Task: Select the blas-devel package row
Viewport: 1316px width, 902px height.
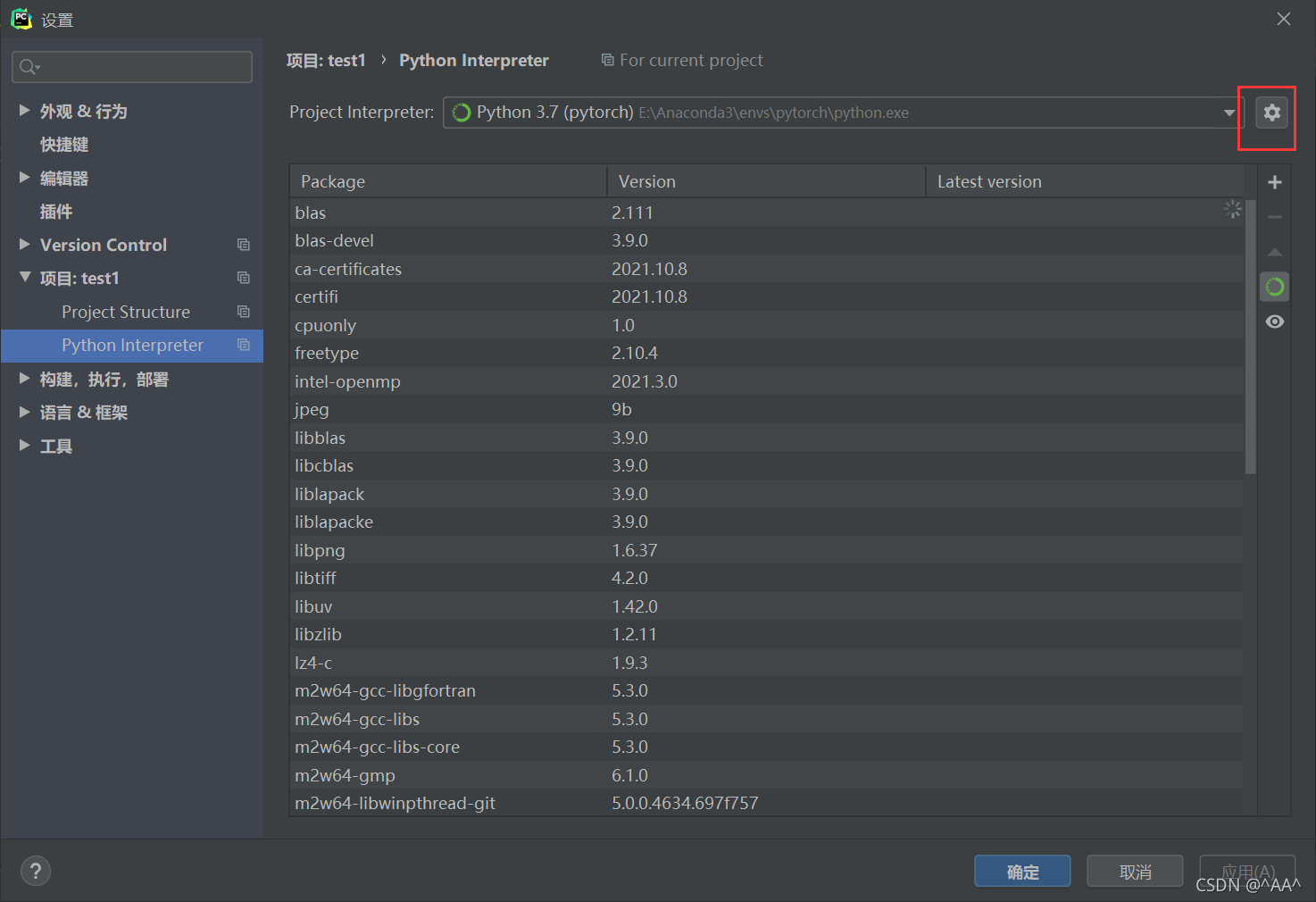Action: pos(767,240)
